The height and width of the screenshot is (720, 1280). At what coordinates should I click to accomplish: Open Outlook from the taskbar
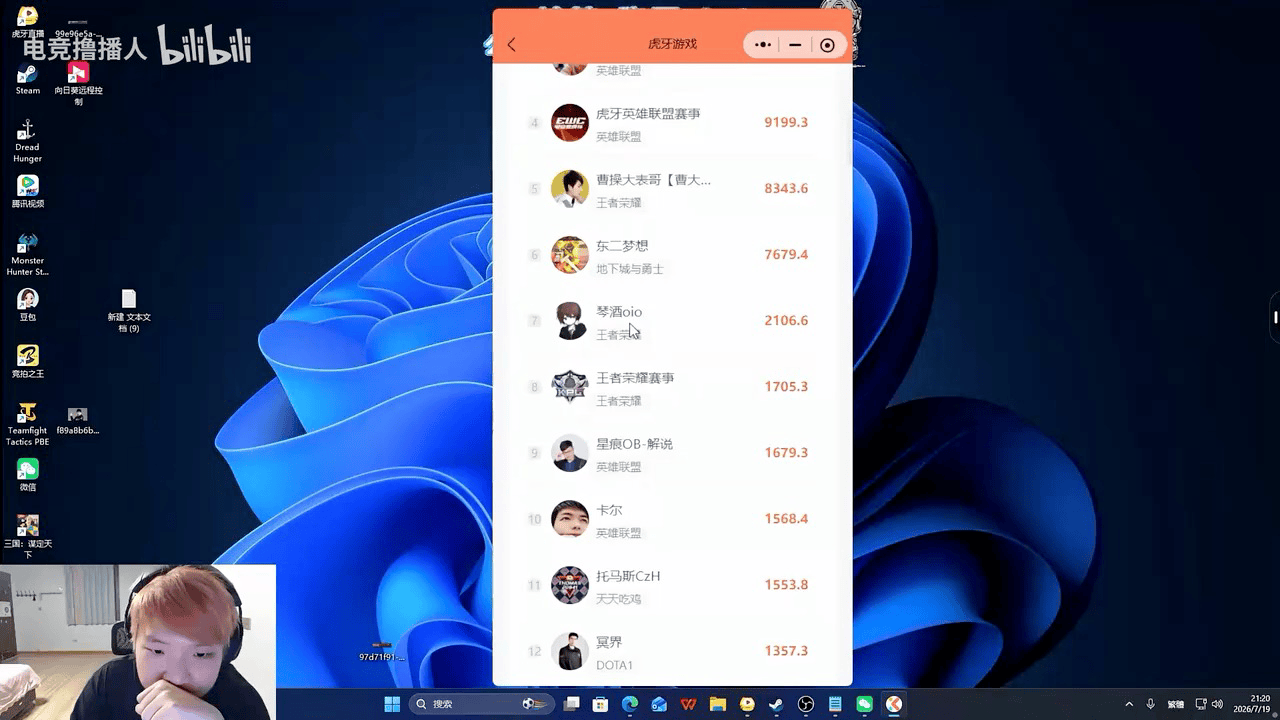(659, 704)
